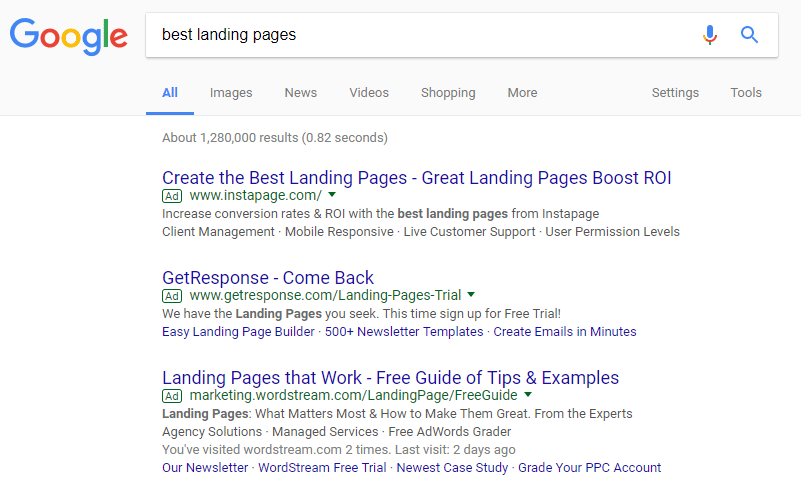The height and width of the screenshot is (490, 801).
Task: Open 'Create the Best Landing Pages' ad title
Action: (x=416, y=178)
